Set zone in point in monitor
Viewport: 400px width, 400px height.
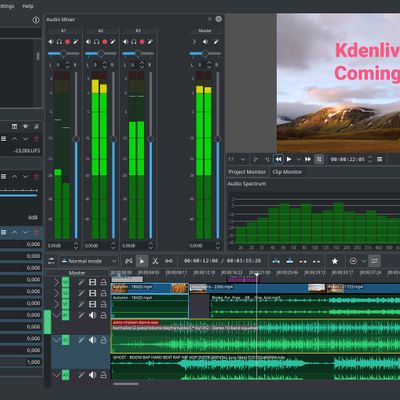click(256, 159)
